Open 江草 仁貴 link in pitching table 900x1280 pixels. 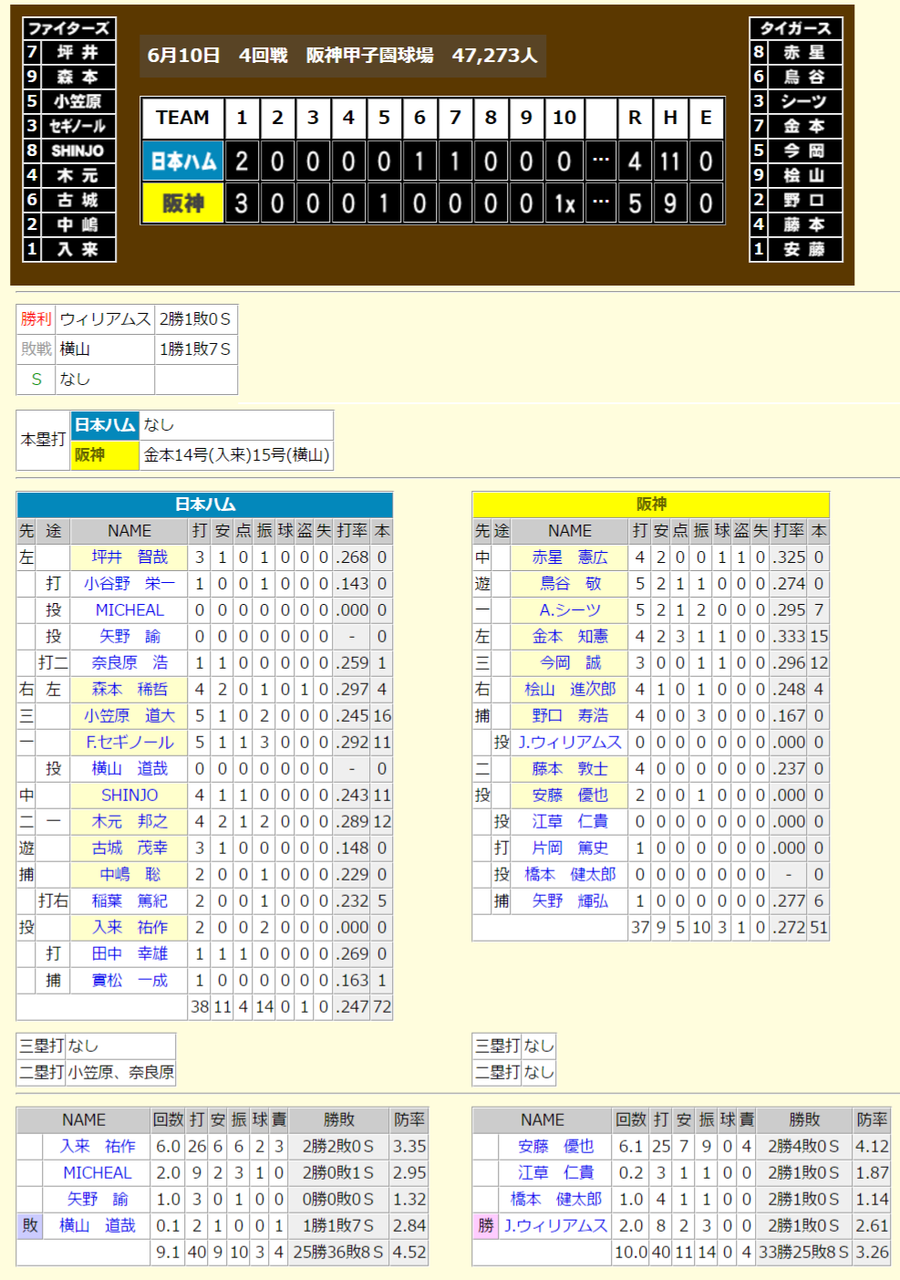pos(555,1173)
